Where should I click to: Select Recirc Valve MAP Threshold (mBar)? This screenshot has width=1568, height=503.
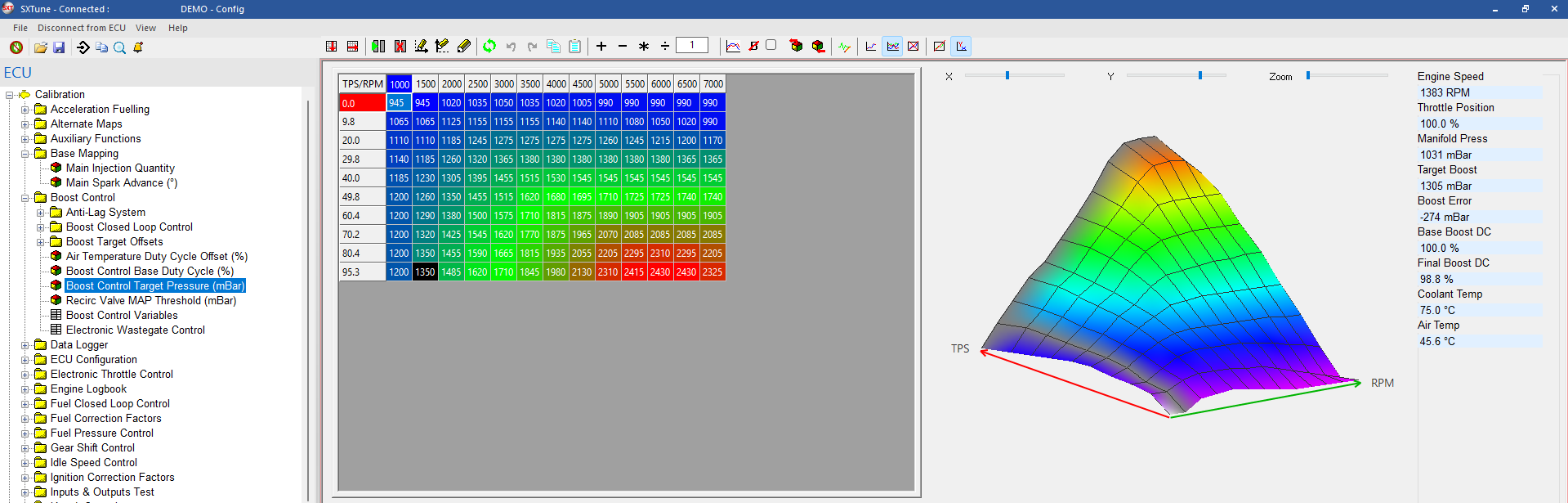pyautogui.click(x=151, y=301)
